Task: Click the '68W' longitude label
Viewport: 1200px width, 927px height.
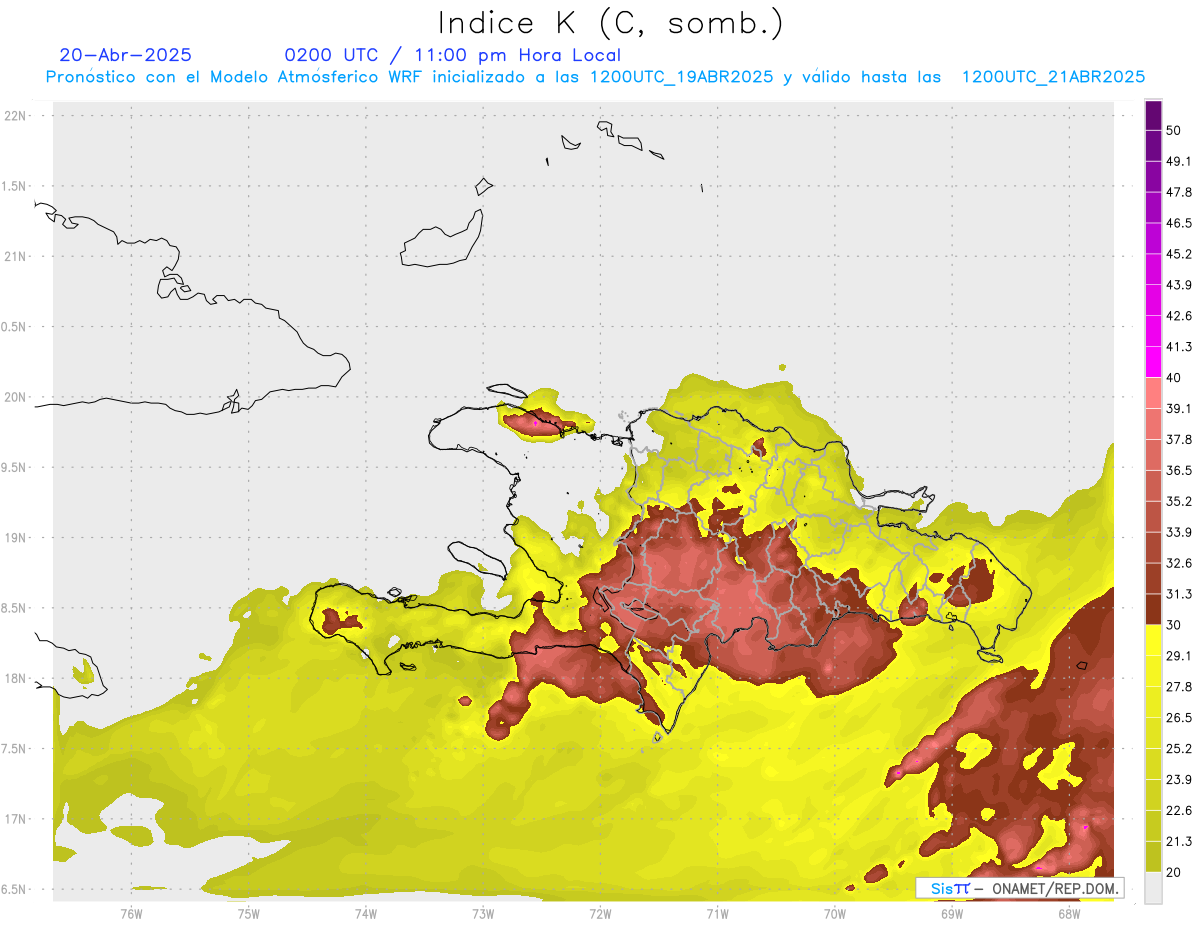Action: [1069, 914]
